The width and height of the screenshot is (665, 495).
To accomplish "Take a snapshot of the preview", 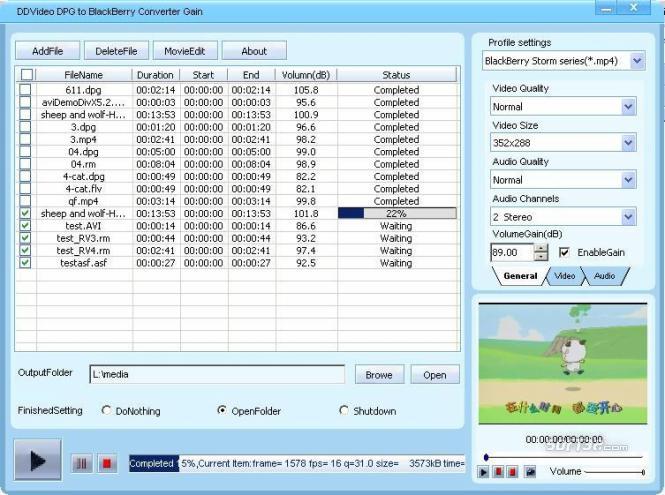I will point(530,472).
